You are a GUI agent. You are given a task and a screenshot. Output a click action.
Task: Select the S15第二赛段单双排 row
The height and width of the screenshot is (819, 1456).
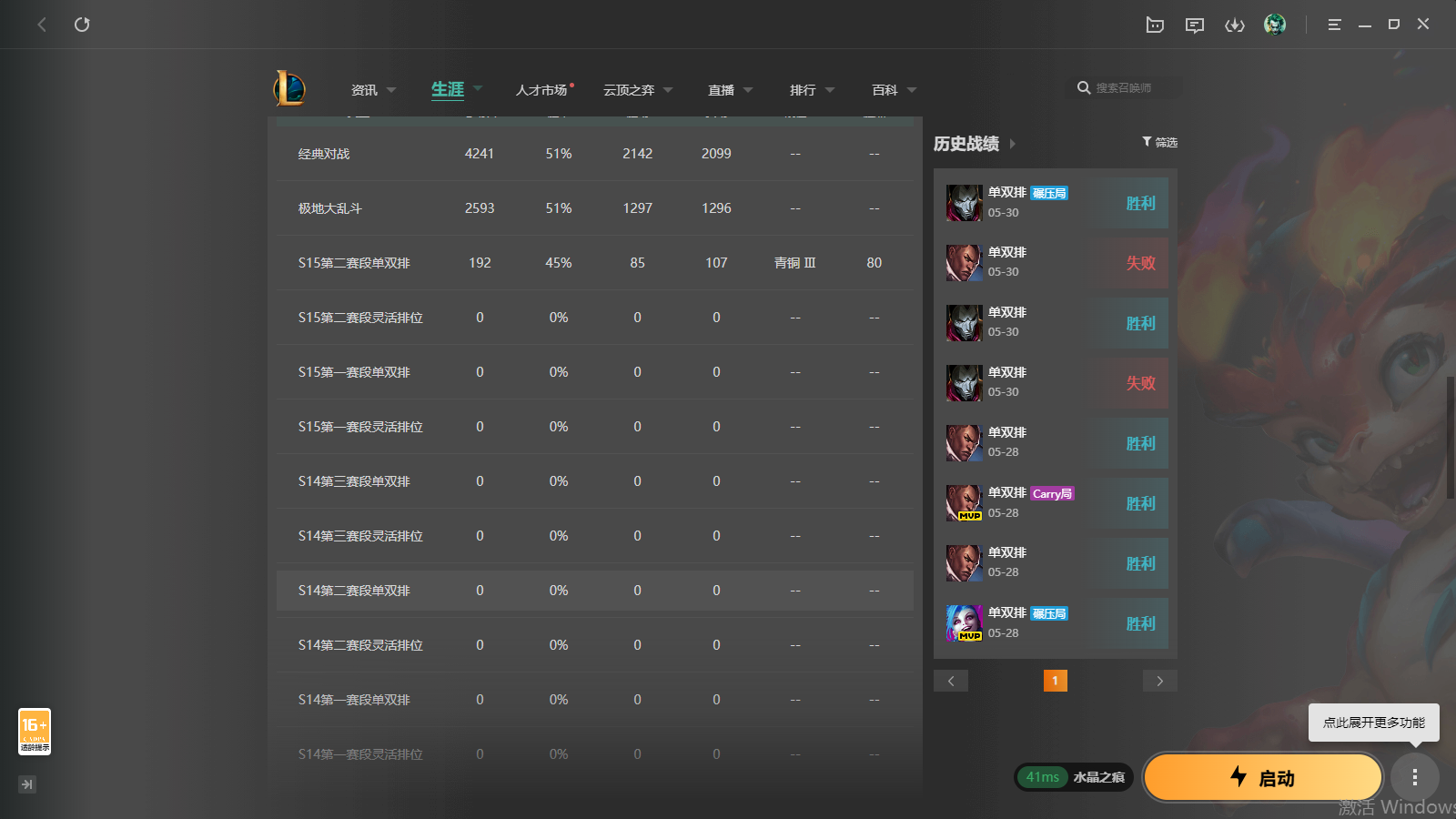click(595, 263)
